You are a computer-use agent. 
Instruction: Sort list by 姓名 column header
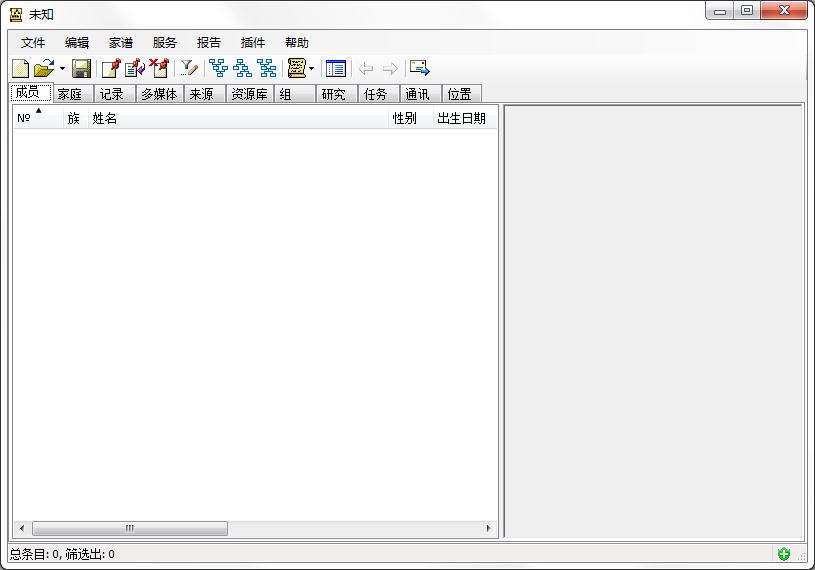pyautogui.click(x=105, y=119)
